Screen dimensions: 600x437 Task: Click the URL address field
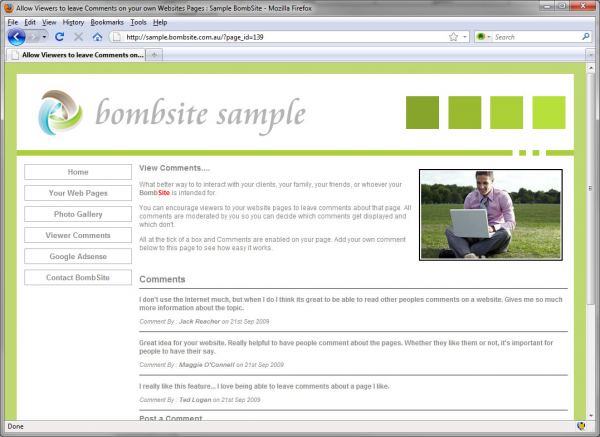click(x=285, y=37)
